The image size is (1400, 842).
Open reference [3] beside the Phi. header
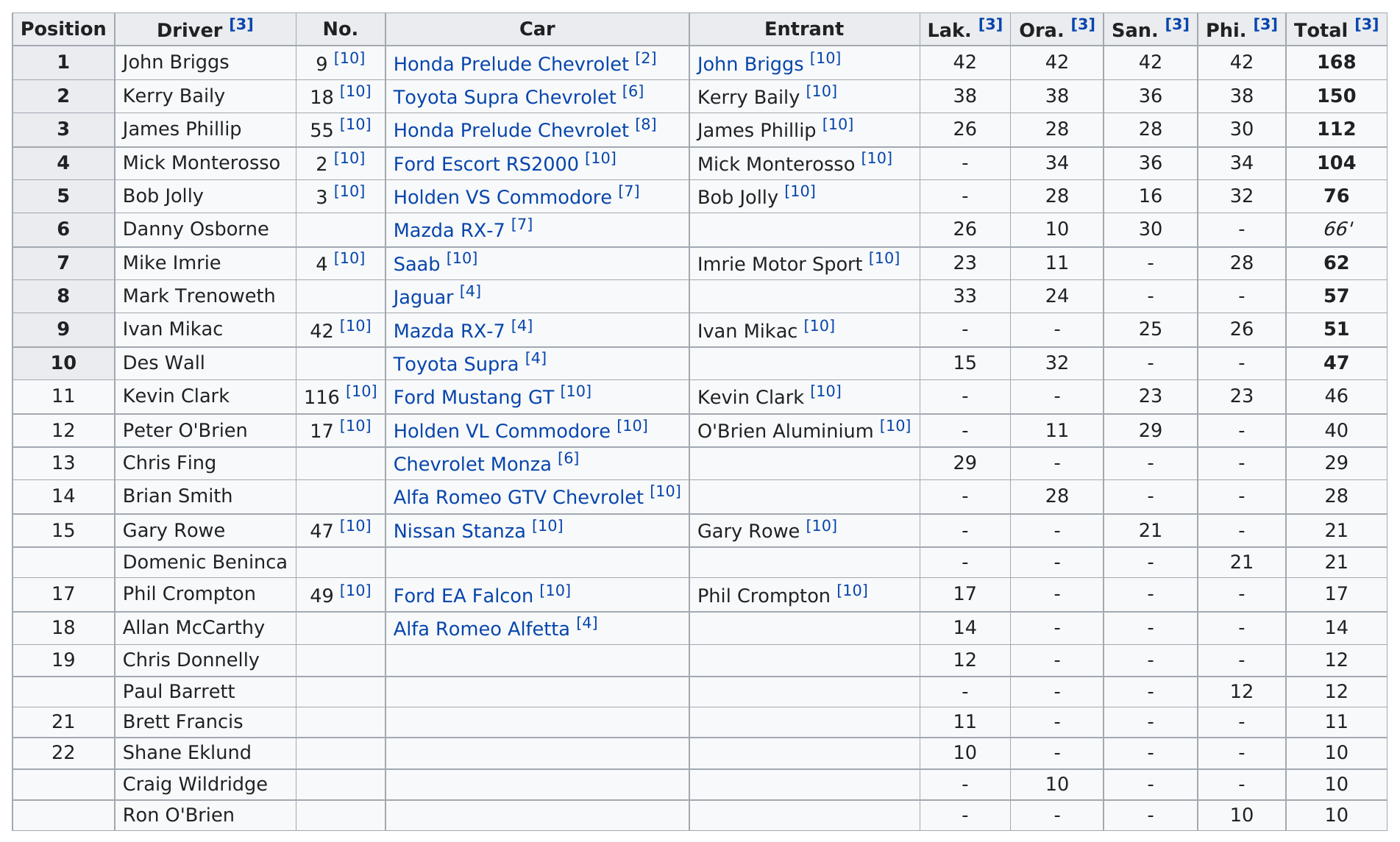tap(1265, 24)
